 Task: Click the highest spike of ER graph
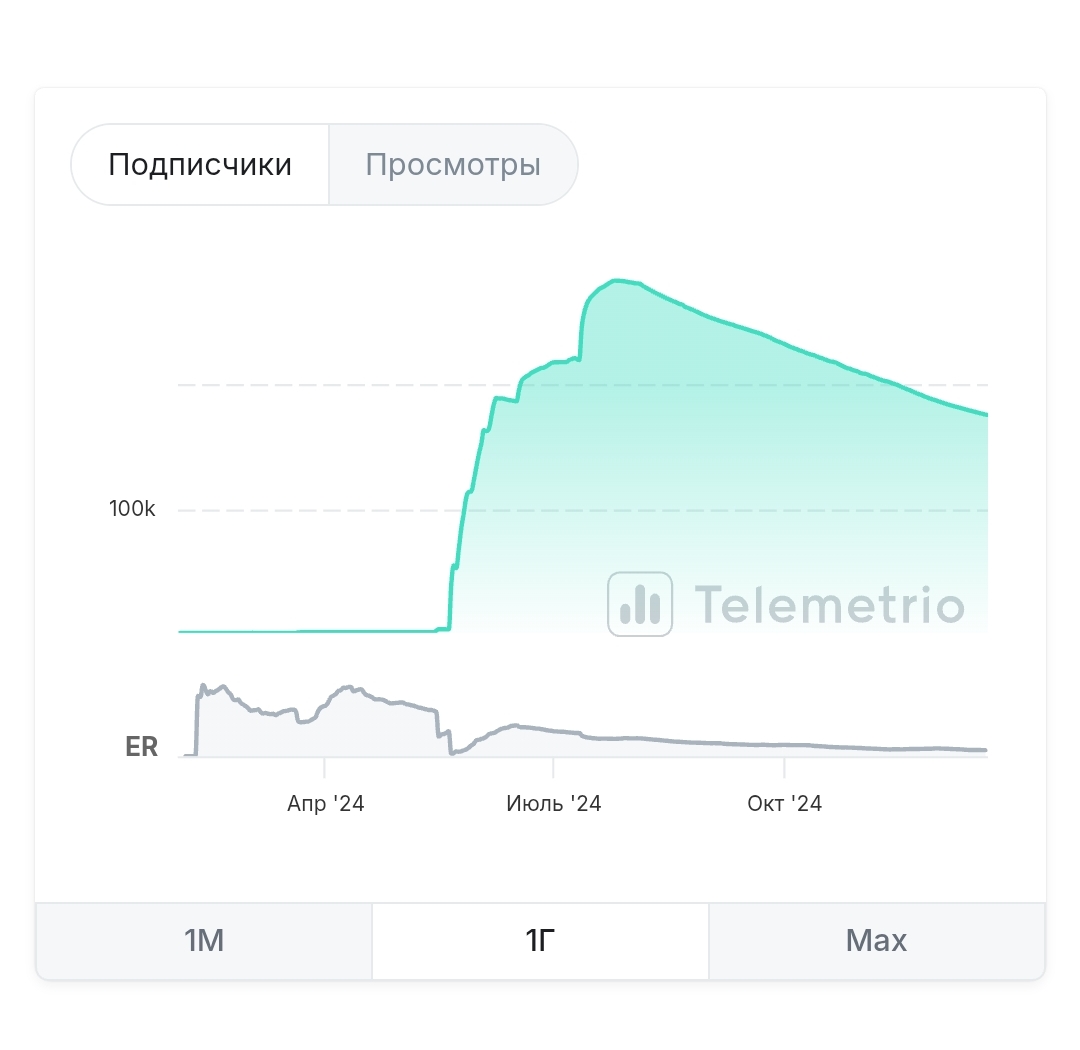[203, 687]
